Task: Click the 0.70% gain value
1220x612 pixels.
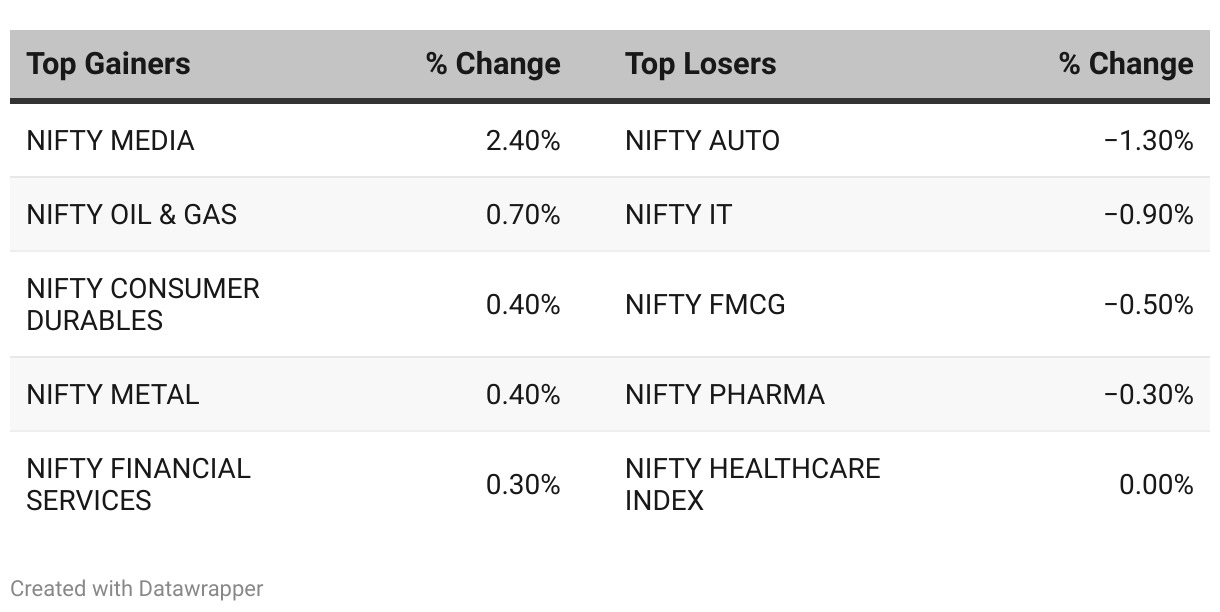Action: pos(523,215)
